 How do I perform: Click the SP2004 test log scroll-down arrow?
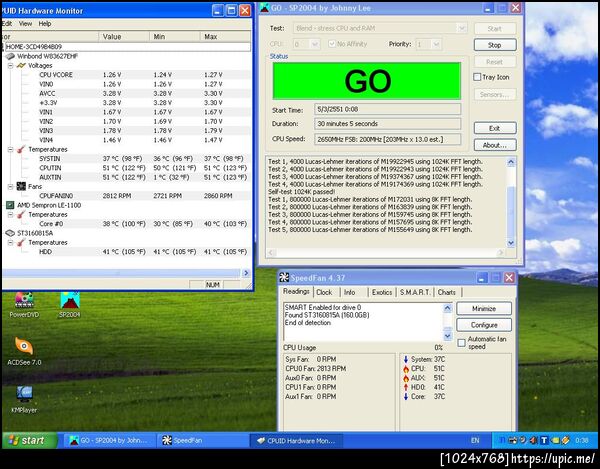510,243
